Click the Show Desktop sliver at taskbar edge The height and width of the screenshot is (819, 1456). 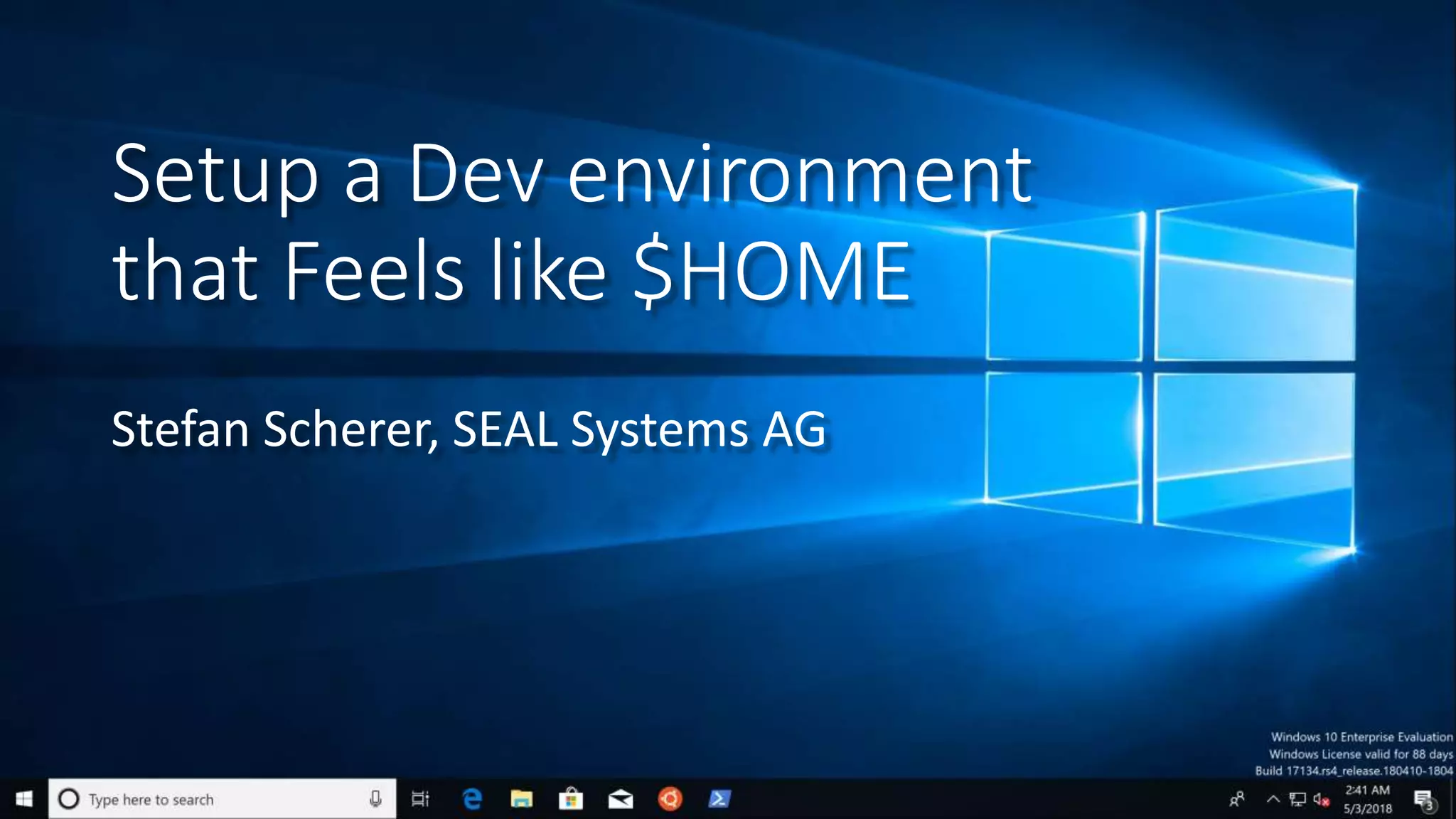pyautogui.click(x=1453, y=799)
